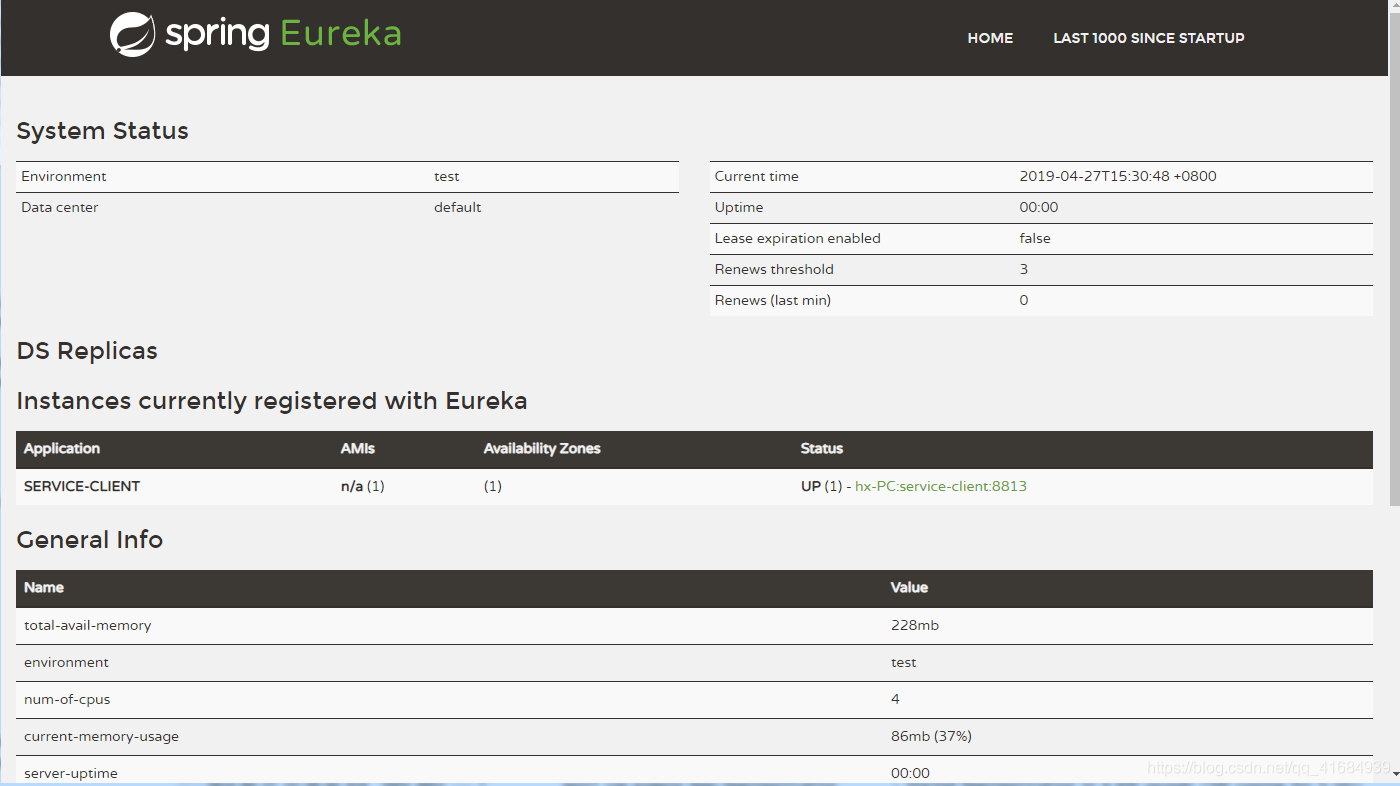Click the DS Replicas heading

pyautogui.click(x=87, y=351)
